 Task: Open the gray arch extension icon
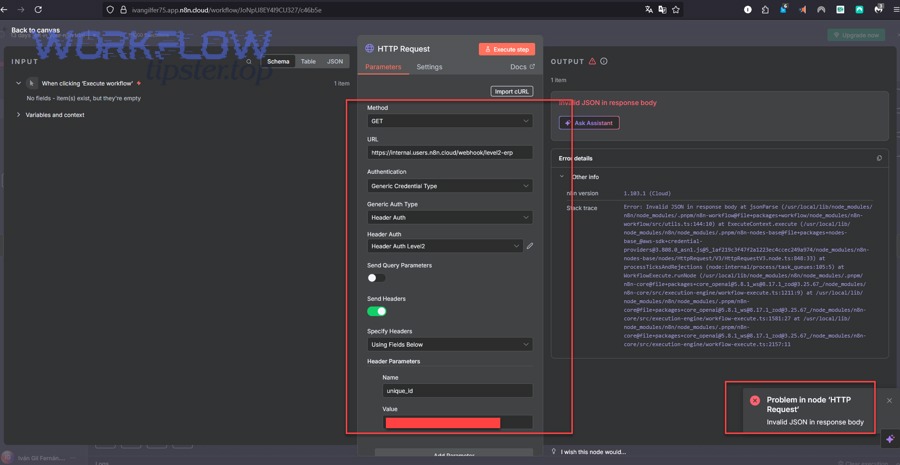click(x=821, y=10)
